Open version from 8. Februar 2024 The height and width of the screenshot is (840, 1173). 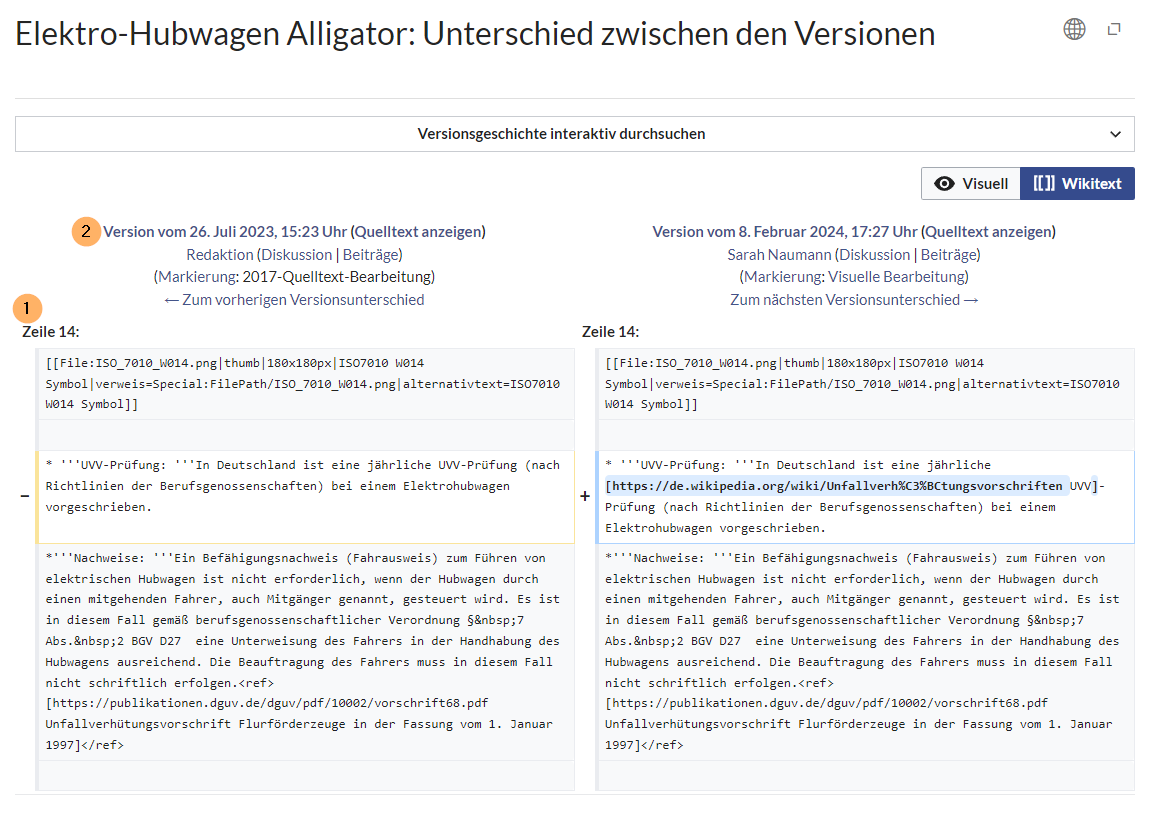(x=784, y=232)
